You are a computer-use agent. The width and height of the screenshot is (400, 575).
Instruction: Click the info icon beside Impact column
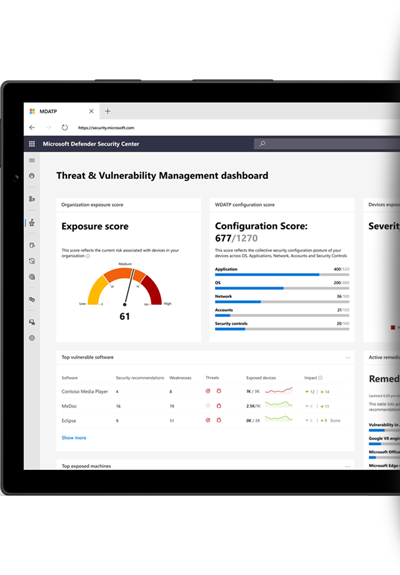coord(320,378)
